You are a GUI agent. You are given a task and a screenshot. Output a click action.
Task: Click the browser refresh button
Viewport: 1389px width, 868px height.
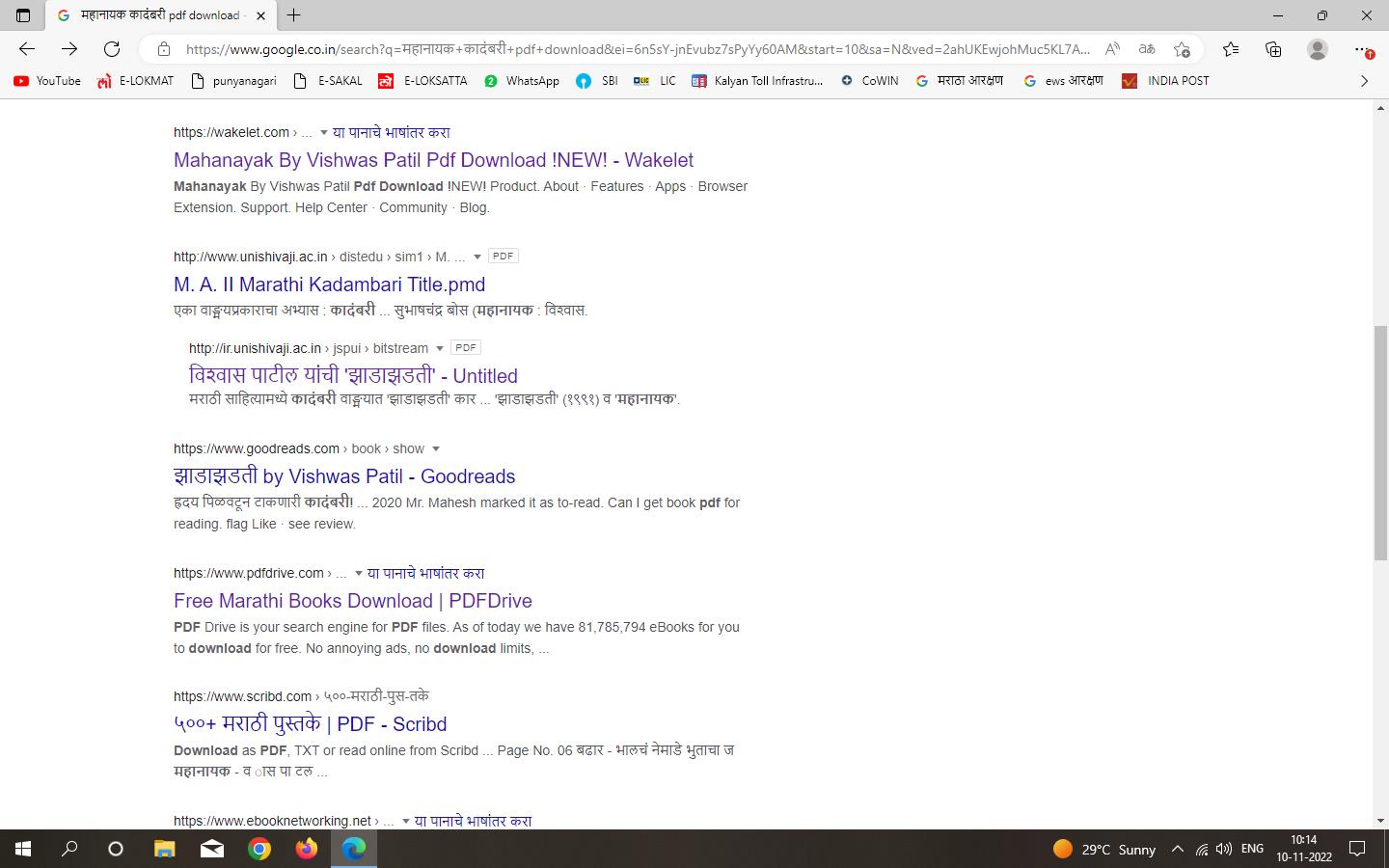(112, 49)
